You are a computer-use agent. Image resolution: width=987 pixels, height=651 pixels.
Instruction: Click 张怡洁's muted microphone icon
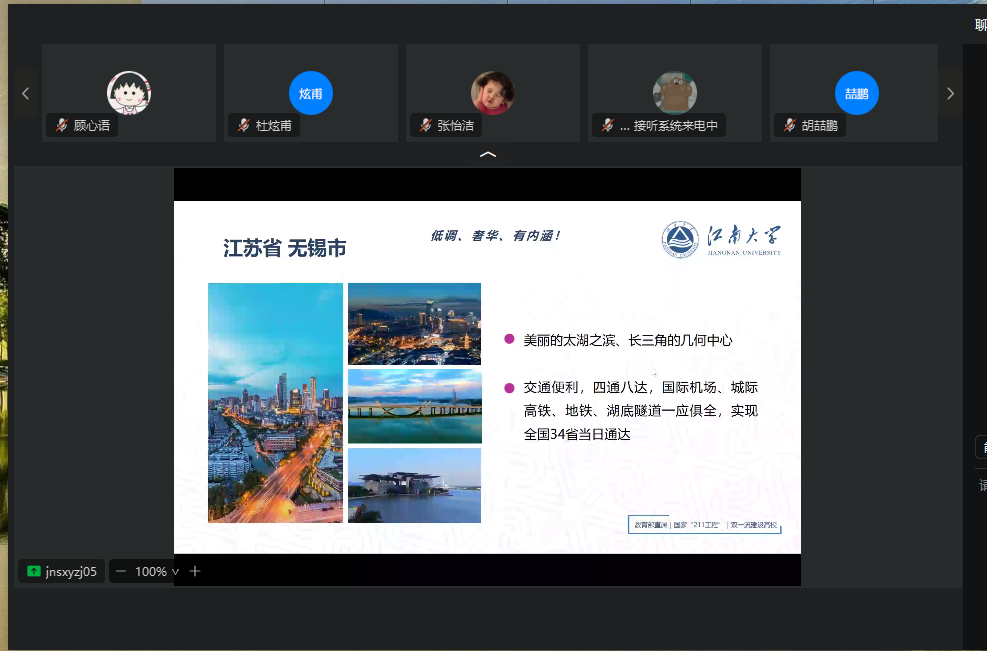[x=426, y=126]
